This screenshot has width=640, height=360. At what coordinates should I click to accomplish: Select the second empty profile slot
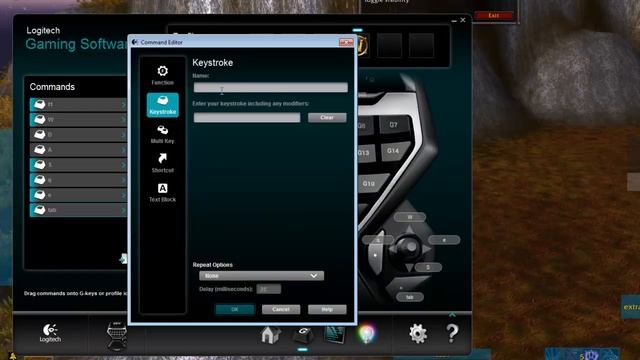[422, 45]
